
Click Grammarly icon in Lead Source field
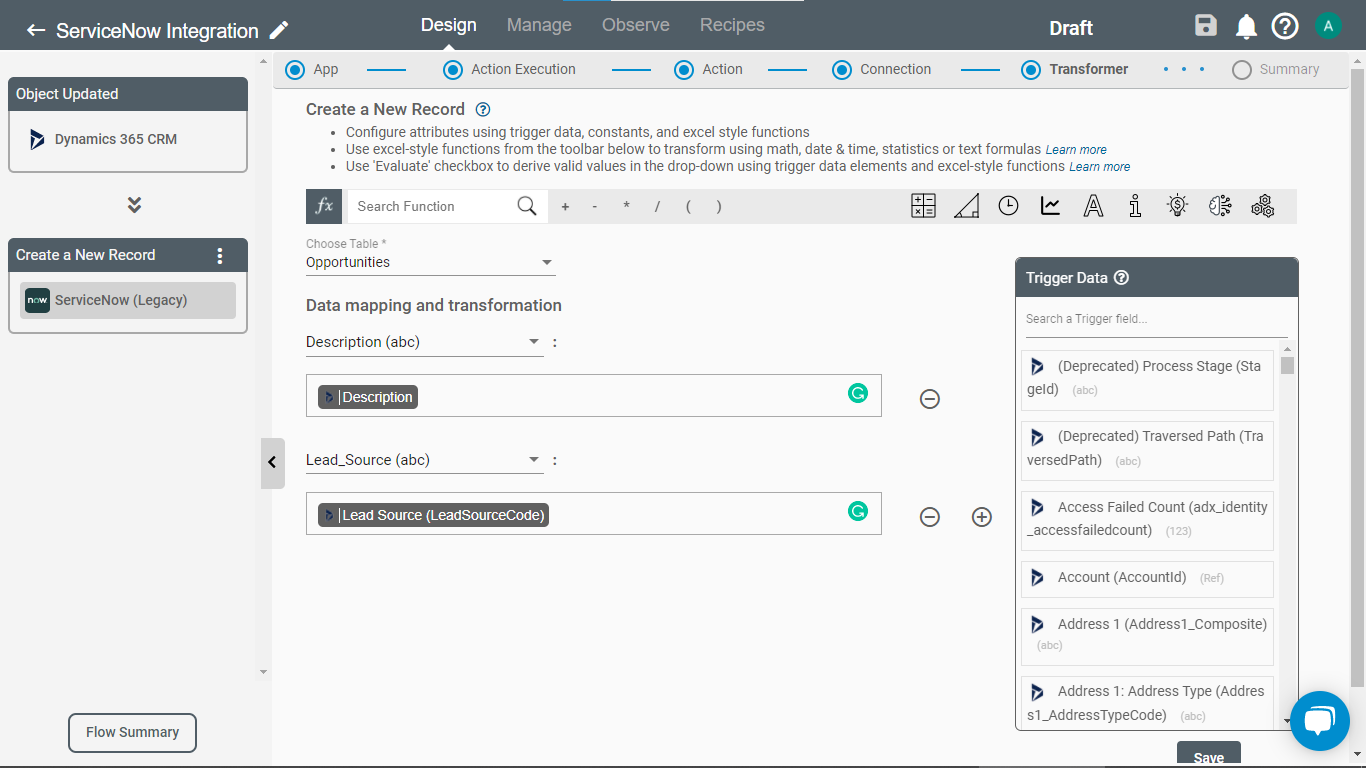[x=858, y=511]
